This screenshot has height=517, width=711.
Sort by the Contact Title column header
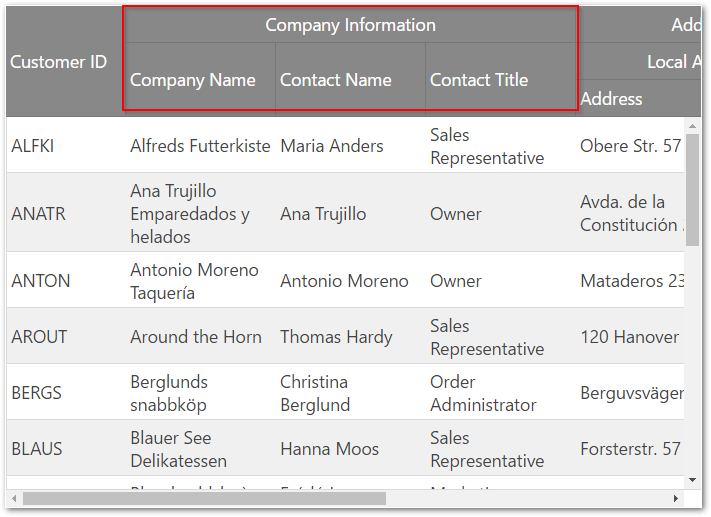point(479,80)
